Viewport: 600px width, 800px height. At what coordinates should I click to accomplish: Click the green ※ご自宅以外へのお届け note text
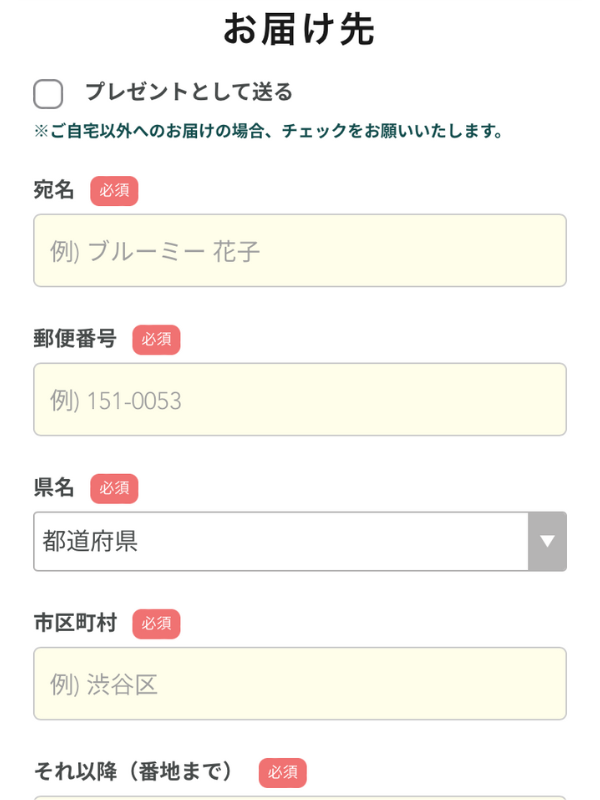click(268, 131)
